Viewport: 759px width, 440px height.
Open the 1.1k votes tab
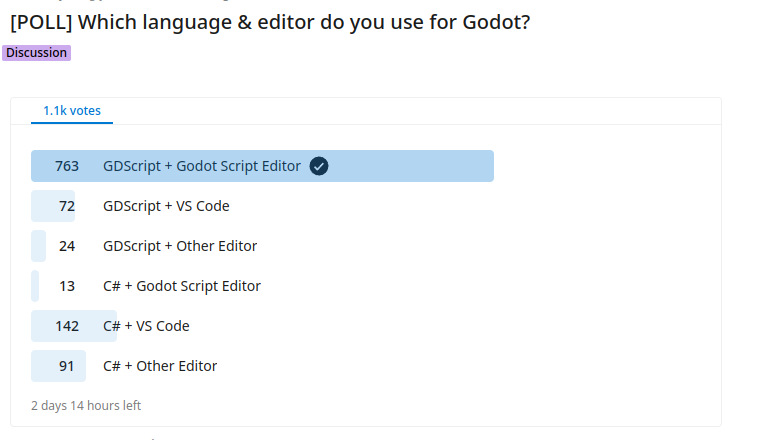coord(72,111)
